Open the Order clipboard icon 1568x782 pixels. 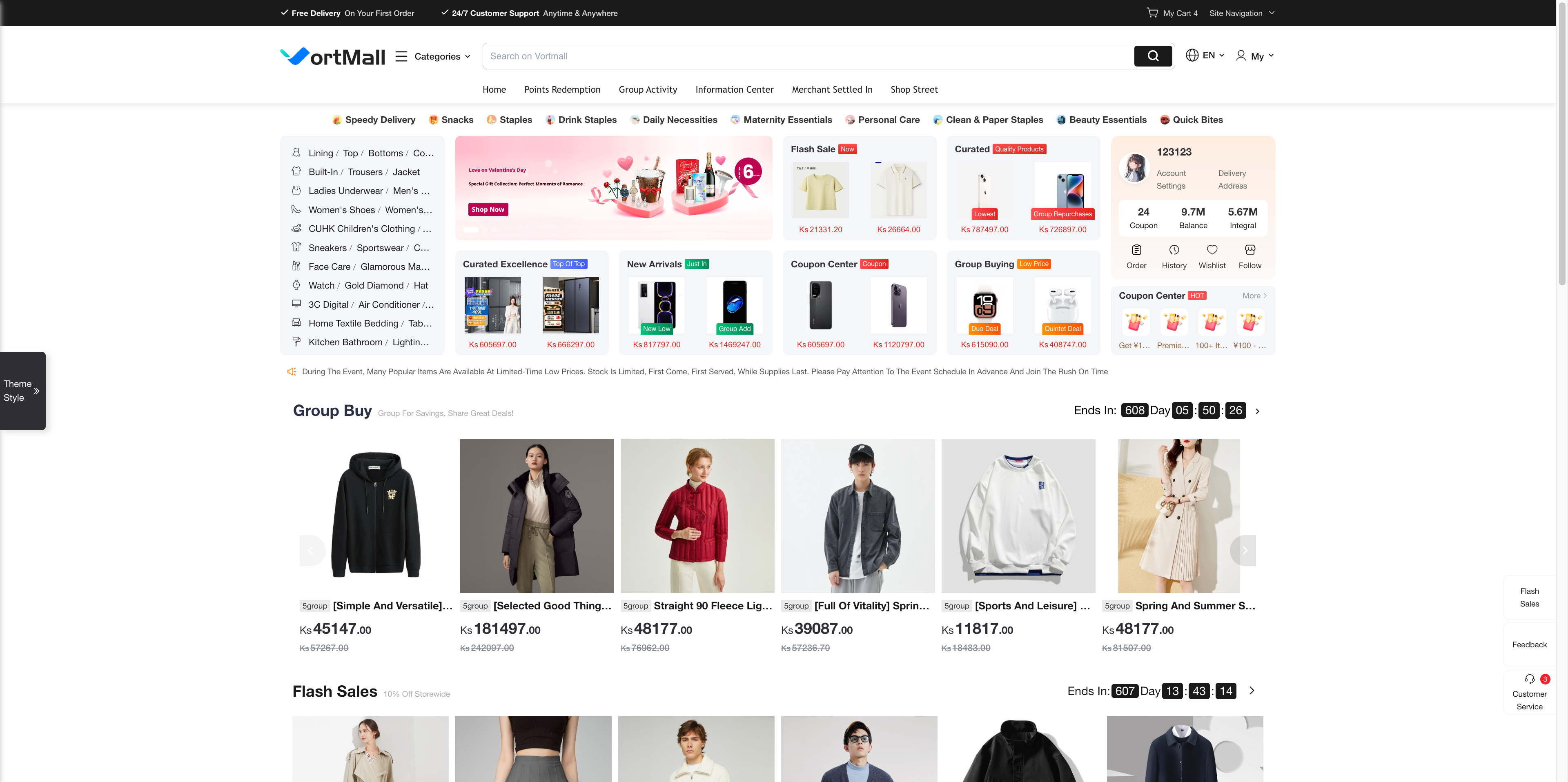(1136, 249)
